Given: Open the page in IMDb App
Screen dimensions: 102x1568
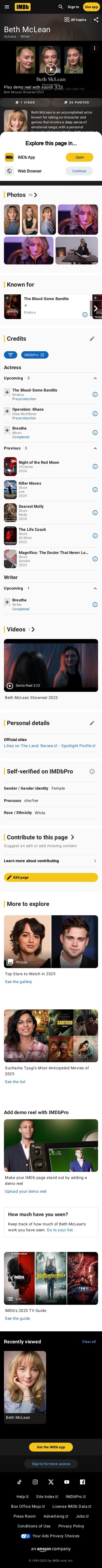Looking at the screenshot, I should [79, 157].
